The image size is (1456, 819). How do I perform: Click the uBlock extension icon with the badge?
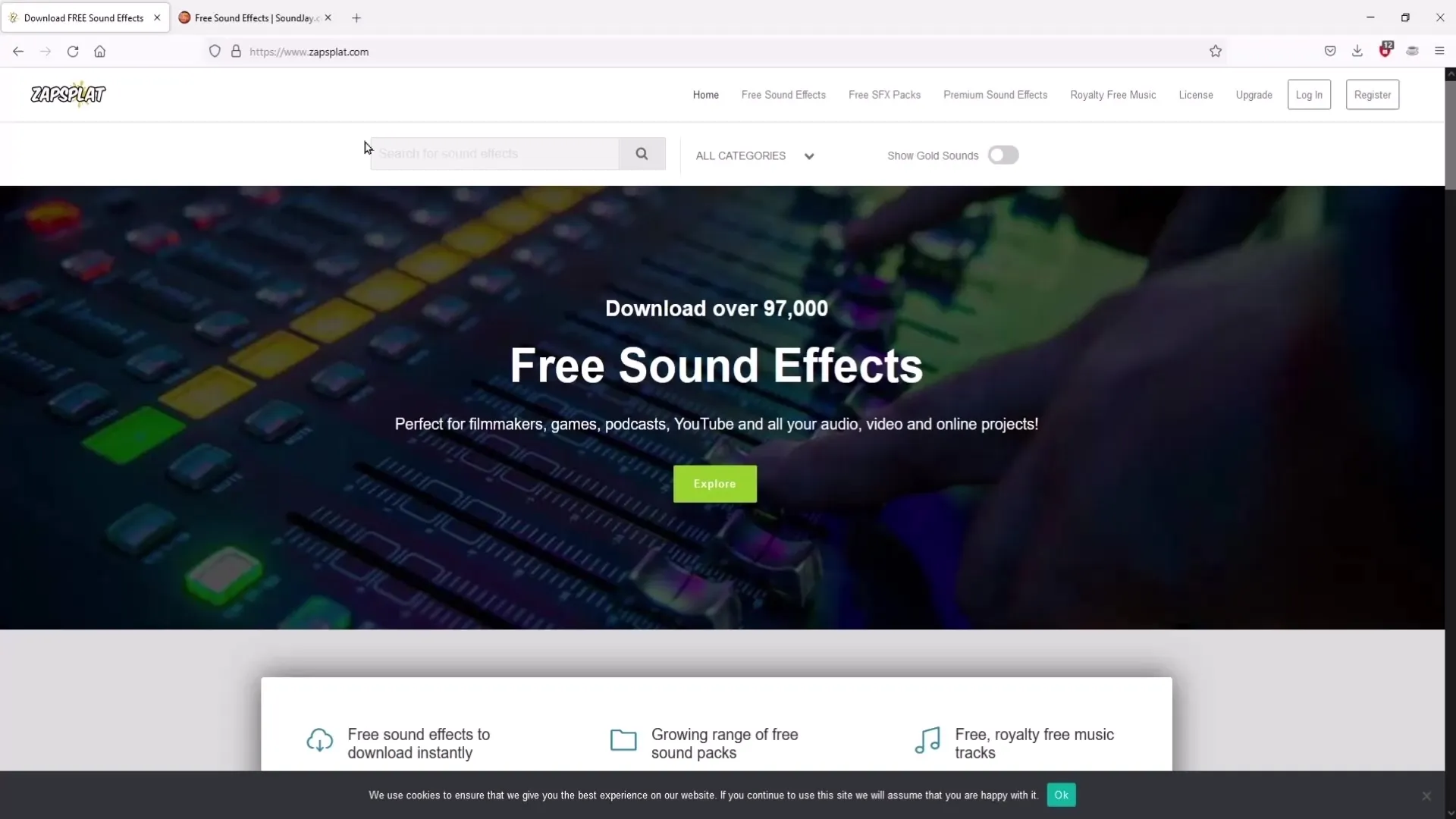(x=1385, y=50)
